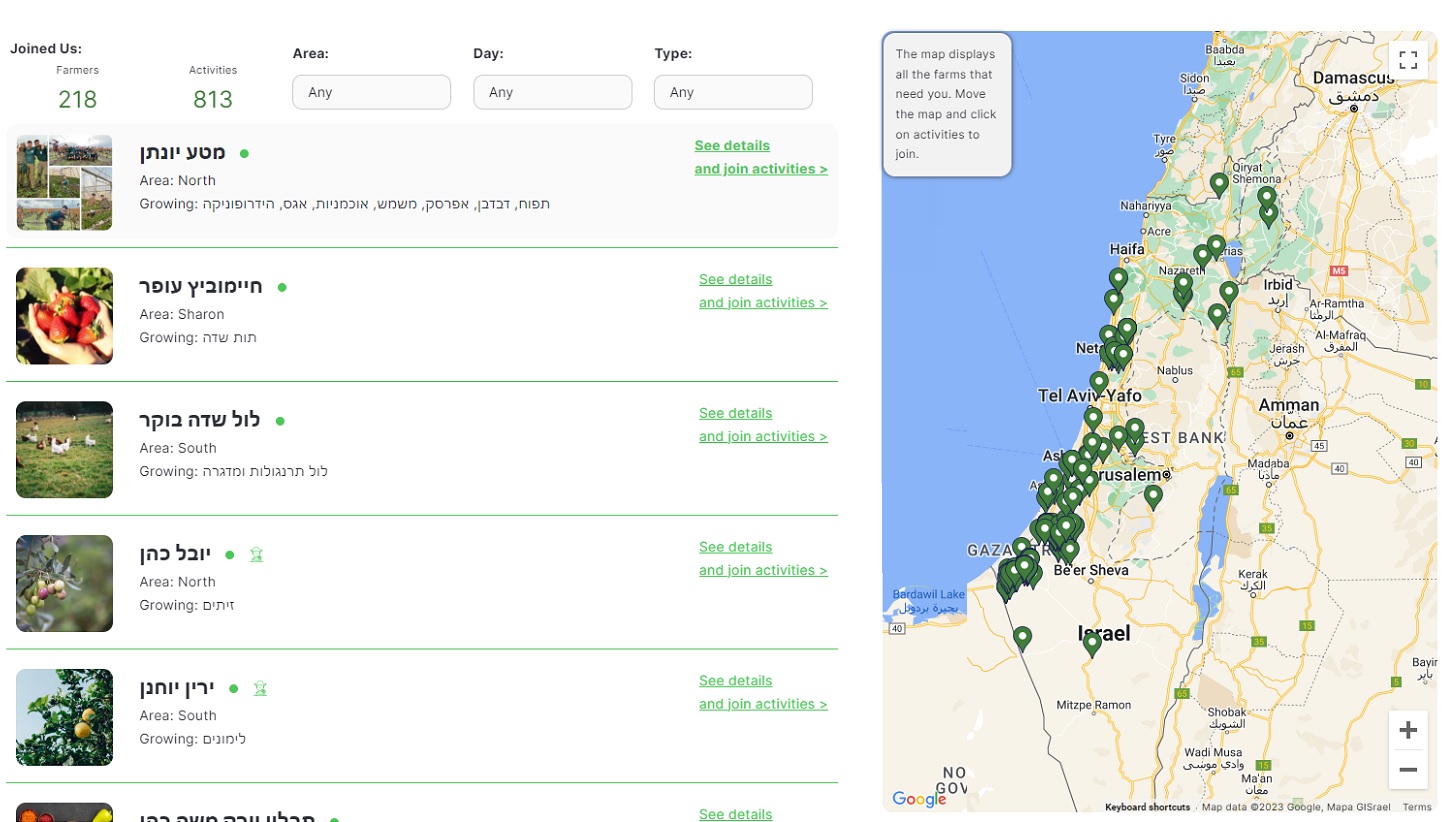Click the map marker east of Jerusalem

point(1153,496)
